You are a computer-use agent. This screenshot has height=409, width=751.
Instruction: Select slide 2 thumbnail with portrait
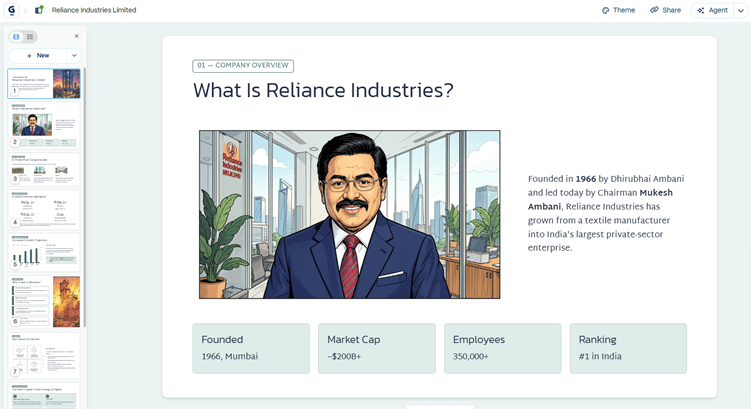tap(44, 125)
